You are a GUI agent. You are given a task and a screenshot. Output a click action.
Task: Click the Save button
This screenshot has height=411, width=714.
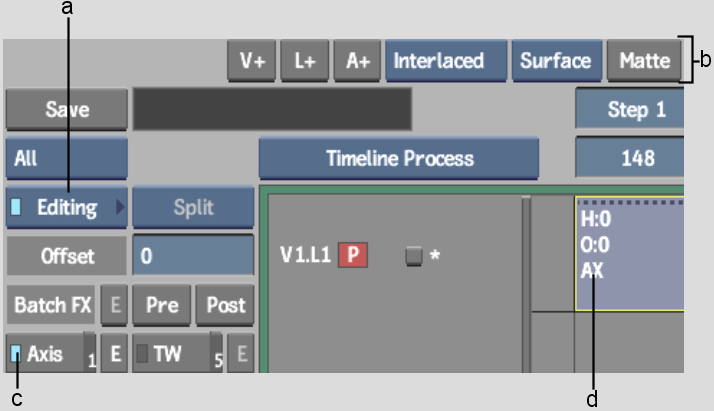(x=66, y=110)
